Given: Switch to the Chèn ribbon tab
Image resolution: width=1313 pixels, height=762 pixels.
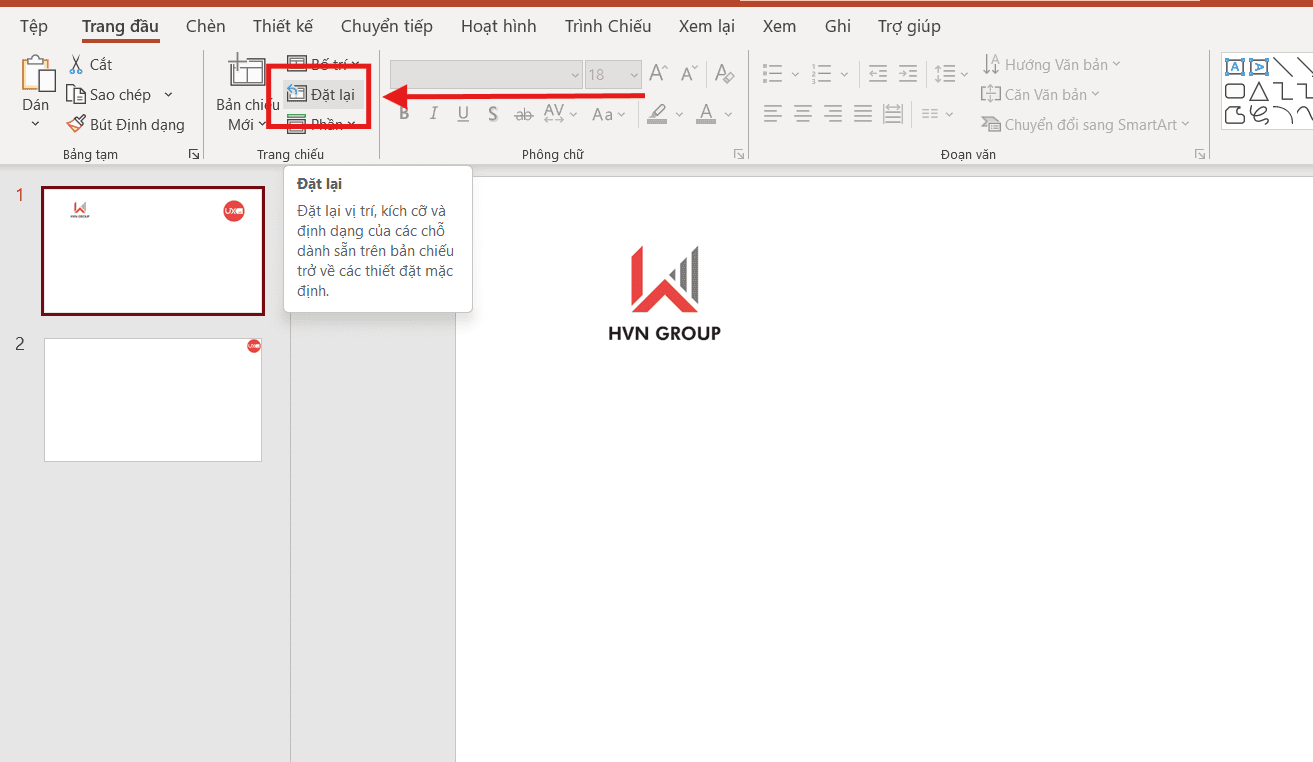Looking at the screenshot, I should [205, 26].
